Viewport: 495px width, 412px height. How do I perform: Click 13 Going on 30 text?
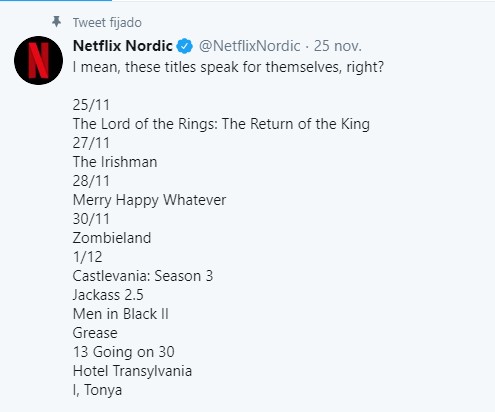124,352
